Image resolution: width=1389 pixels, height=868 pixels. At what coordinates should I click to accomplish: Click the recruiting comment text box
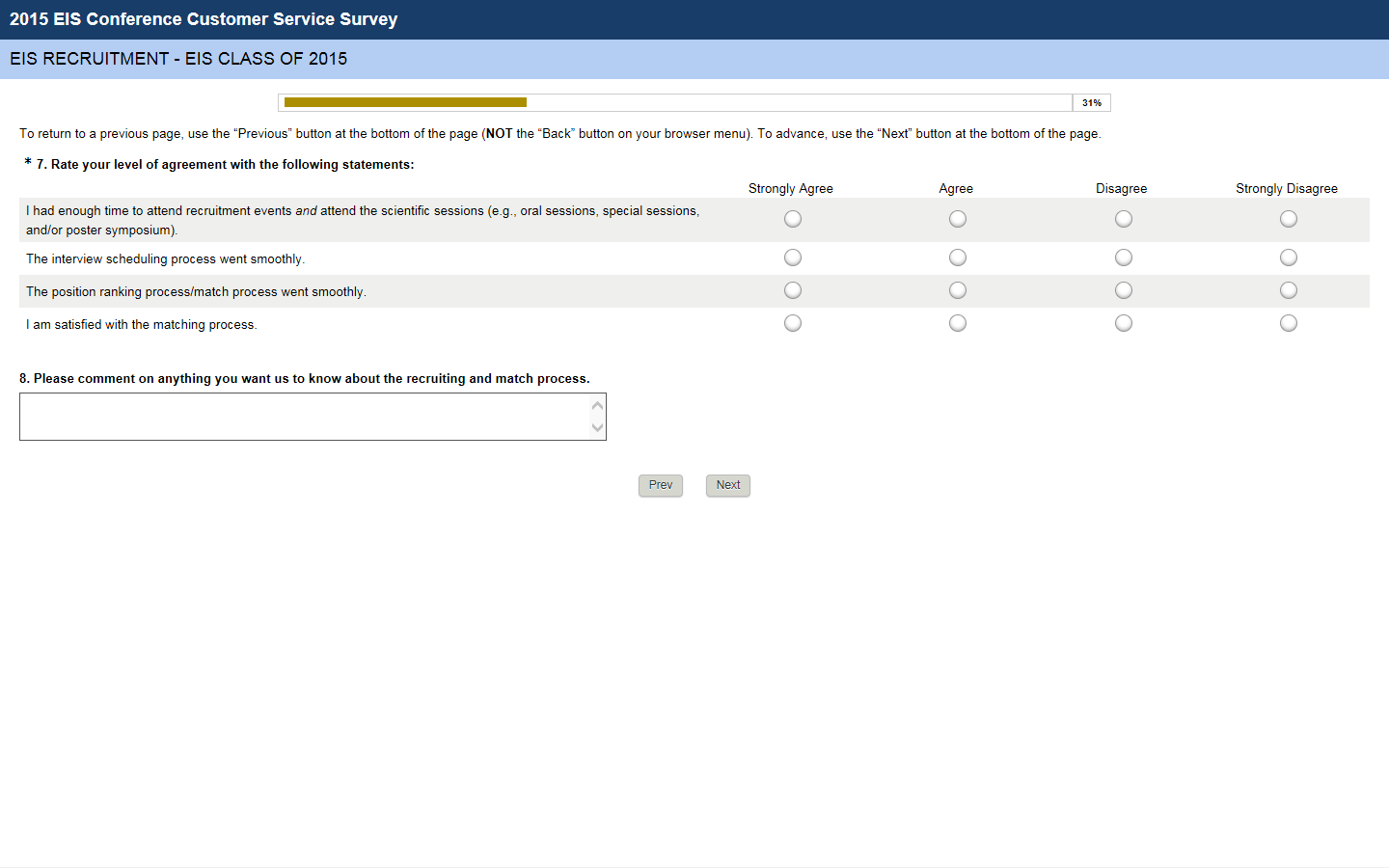pyautogui.click(x=305, y=417)
